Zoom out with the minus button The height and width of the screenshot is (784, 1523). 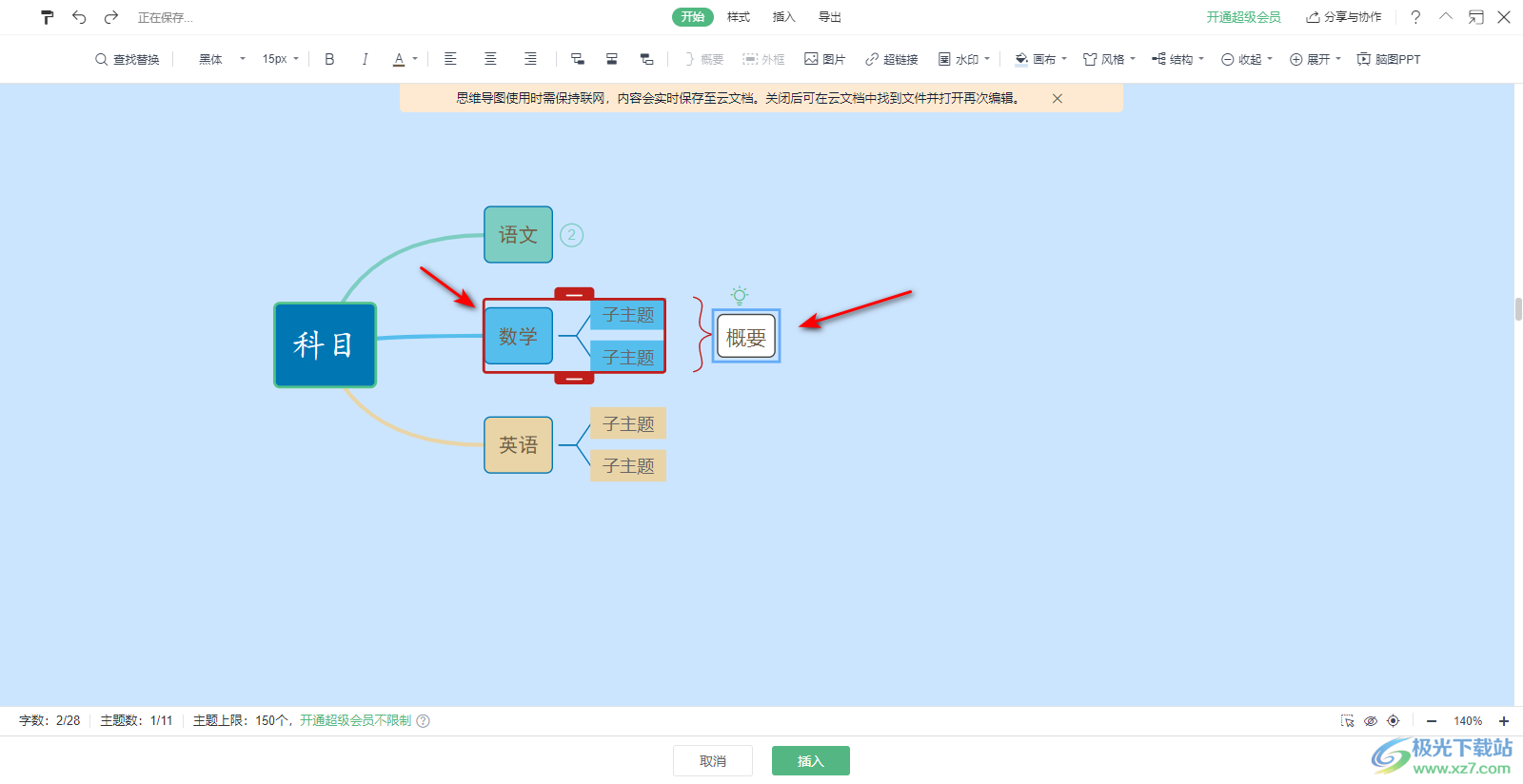[x=1432, y=721]
